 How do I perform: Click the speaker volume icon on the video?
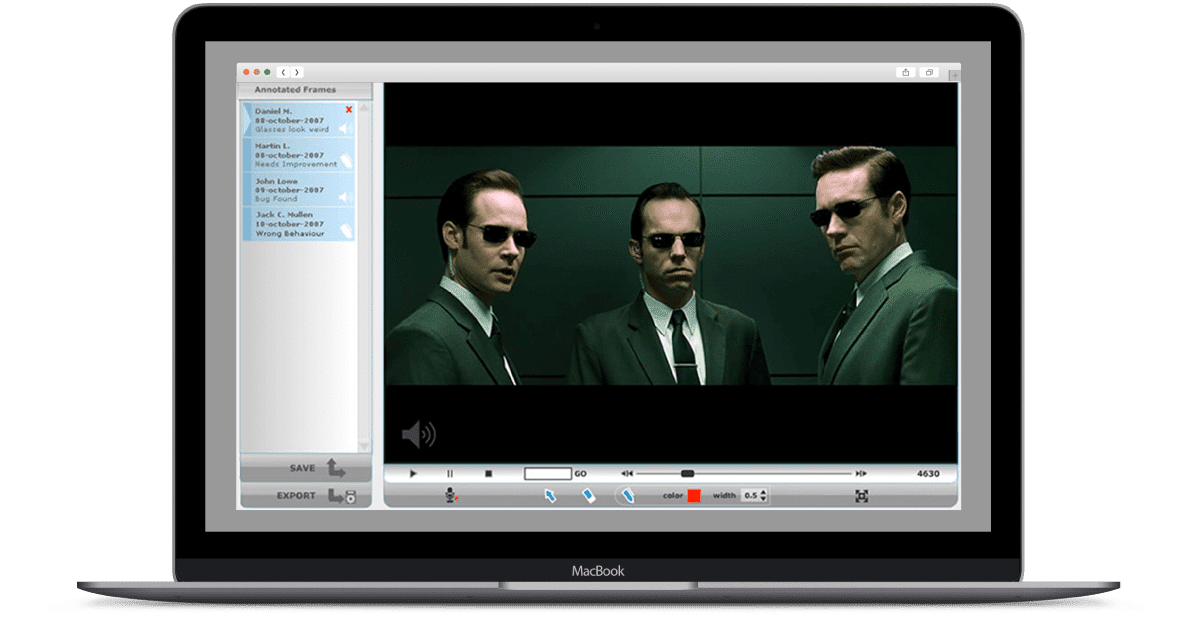[x=418, y=434]
